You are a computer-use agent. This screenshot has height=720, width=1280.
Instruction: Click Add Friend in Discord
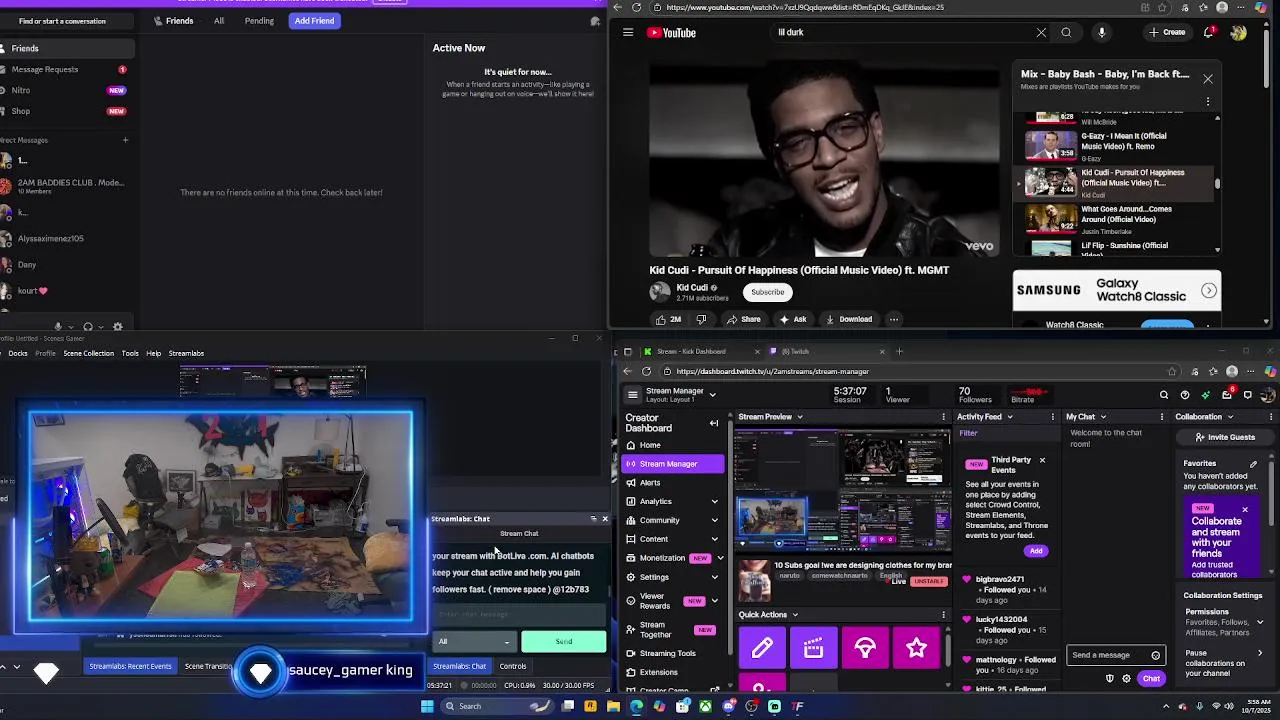click(x=314, y=20)
